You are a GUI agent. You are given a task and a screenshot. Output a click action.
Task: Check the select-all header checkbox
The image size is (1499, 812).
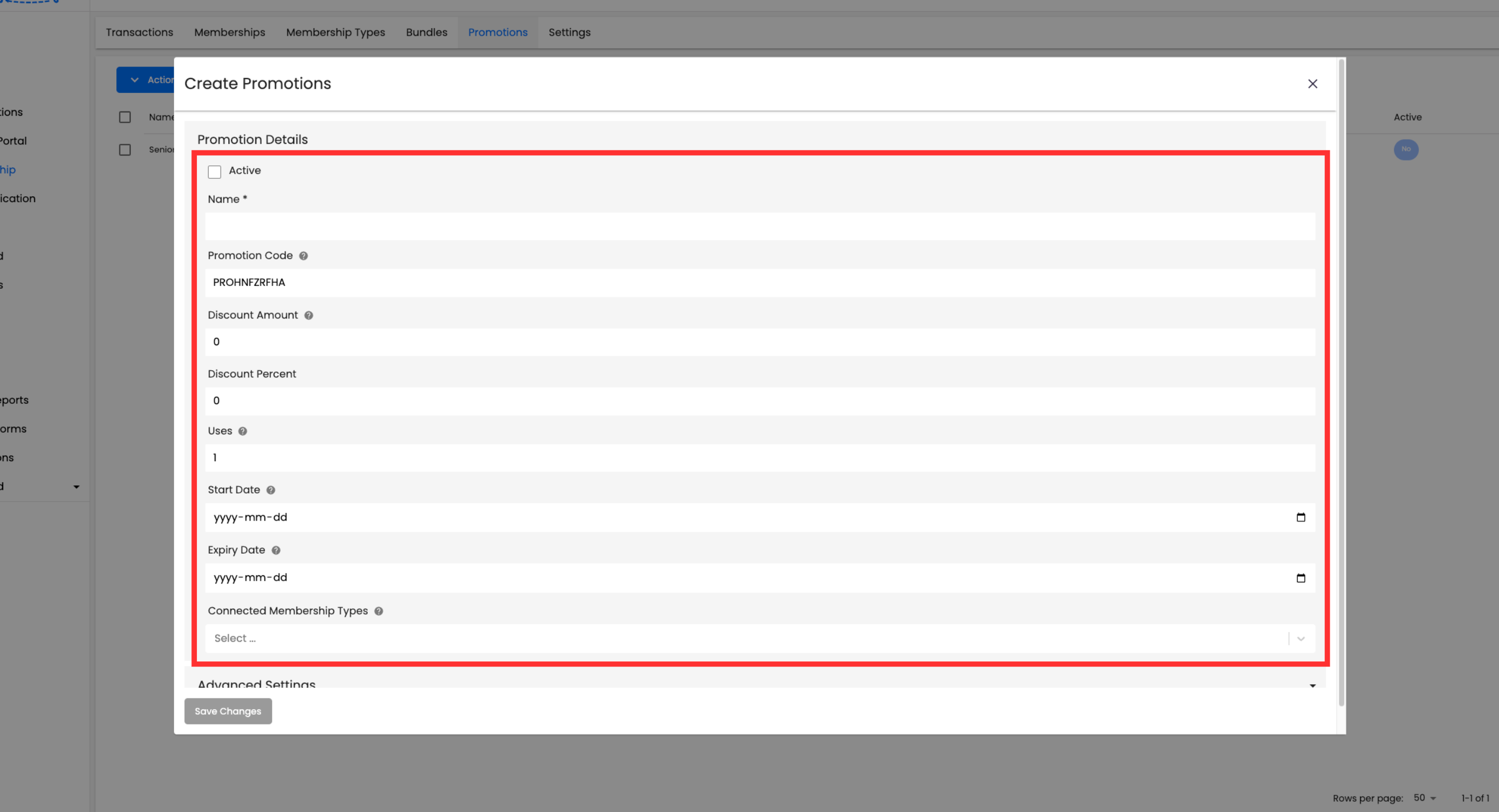(x=124, y=117)
